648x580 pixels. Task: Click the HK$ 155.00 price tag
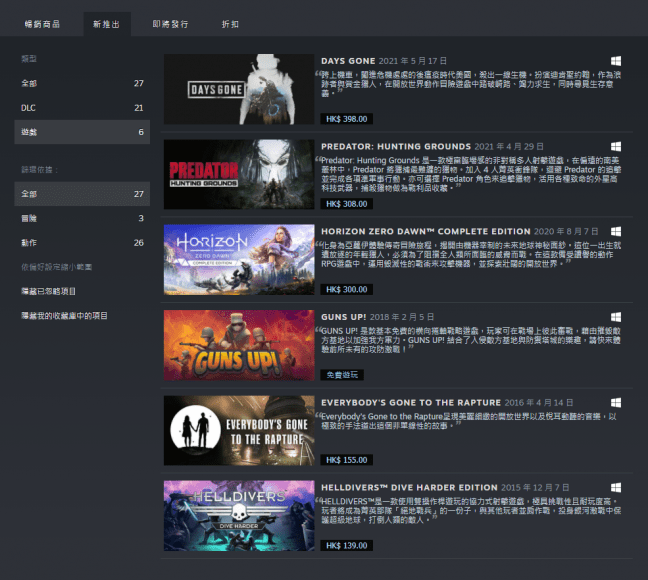[x=346, y=460]
